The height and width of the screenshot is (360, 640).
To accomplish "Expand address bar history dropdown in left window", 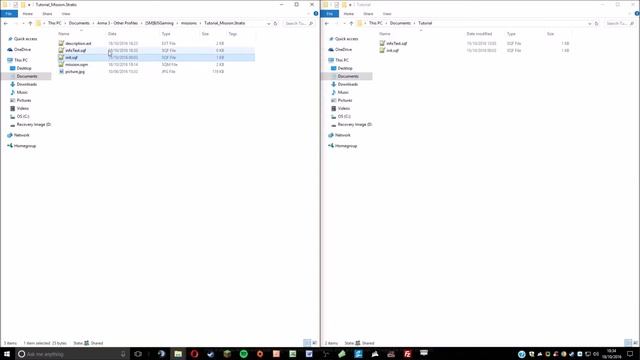I will click(269, 24).
